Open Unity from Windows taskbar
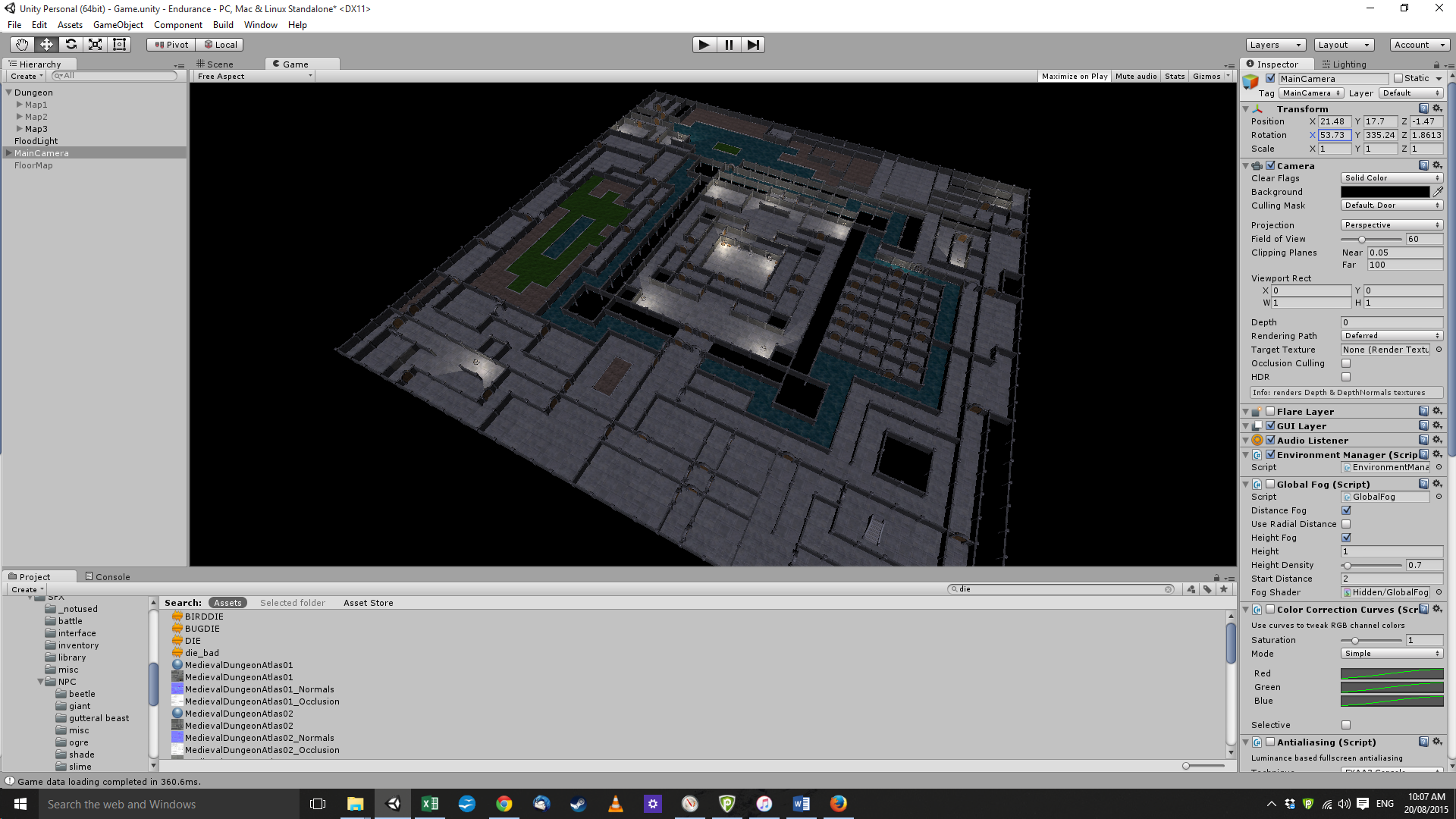The height and width of the screenshot is (819, 1456). [x=393, y=804]
